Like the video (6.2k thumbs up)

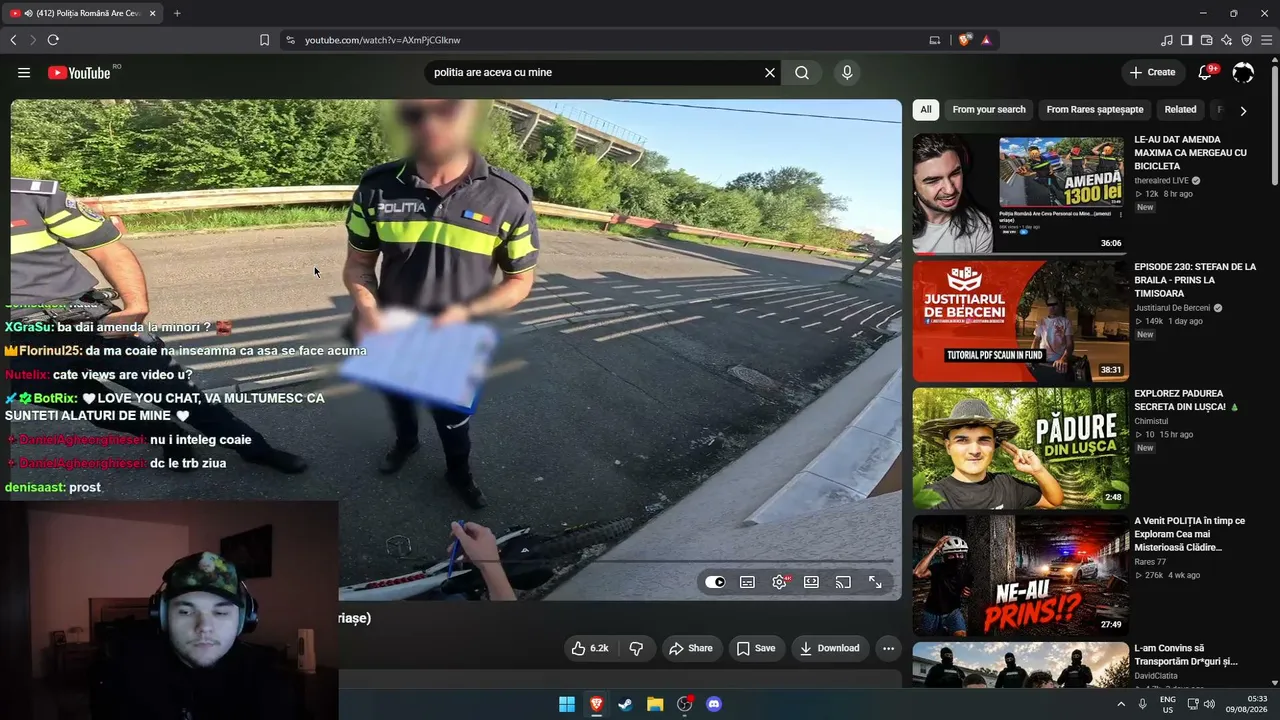[x=590, y=648]
